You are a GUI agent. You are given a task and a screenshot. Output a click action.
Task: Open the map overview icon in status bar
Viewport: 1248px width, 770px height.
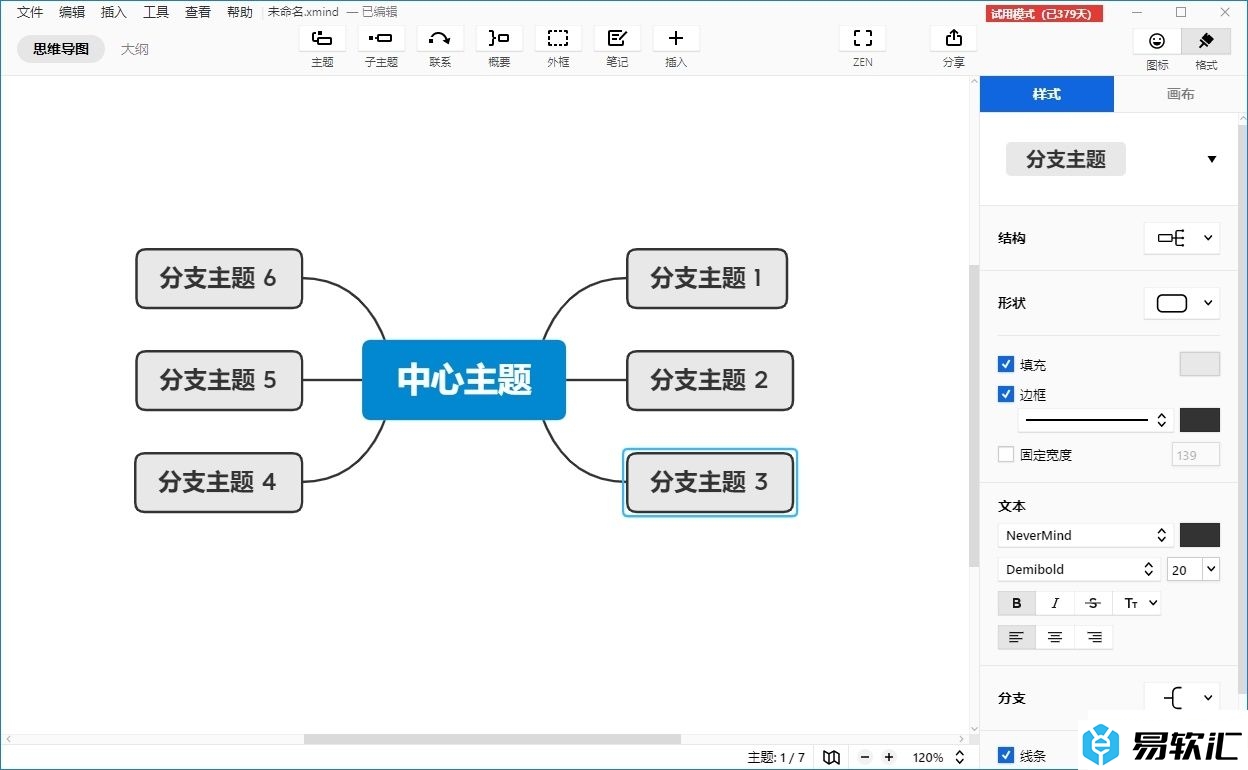point(831,758)
